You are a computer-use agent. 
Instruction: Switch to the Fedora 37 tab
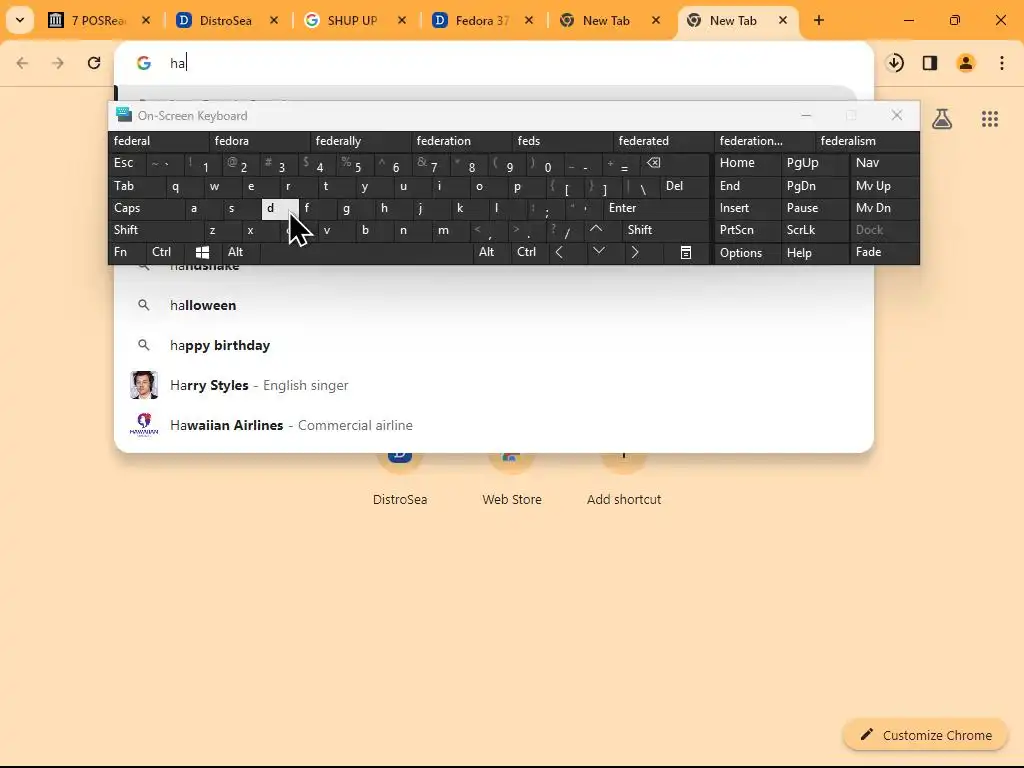coord(483,20)
